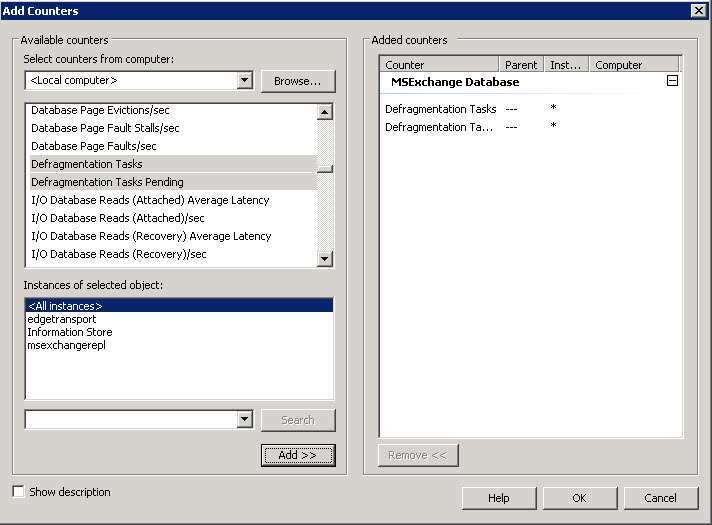
Task: Click the Browse button
Action: click(x=297, y=80)
